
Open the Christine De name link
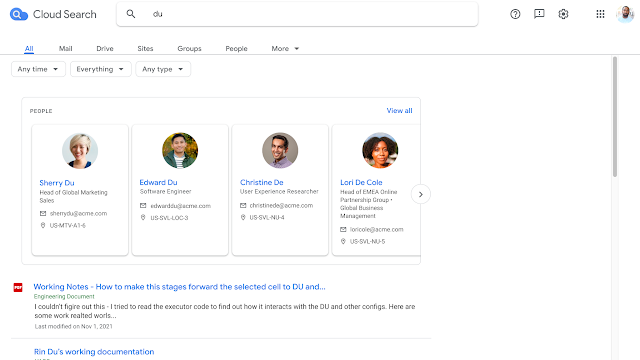coord(262,182)
